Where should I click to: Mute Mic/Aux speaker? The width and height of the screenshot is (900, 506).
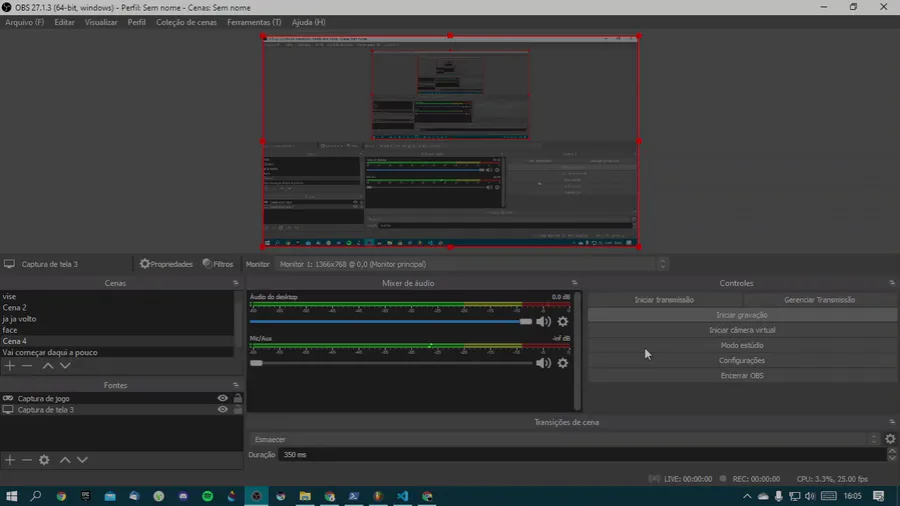click(544, 363)
